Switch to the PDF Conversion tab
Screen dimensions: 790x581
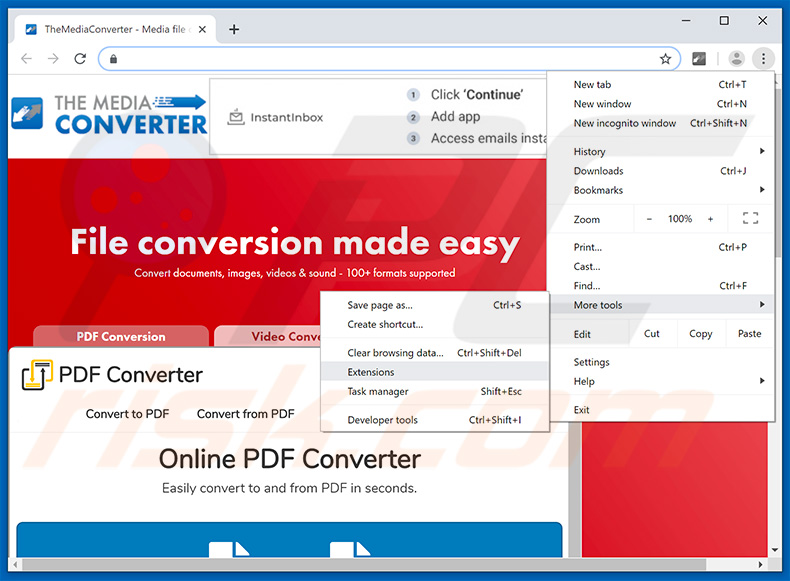[121, 336]
